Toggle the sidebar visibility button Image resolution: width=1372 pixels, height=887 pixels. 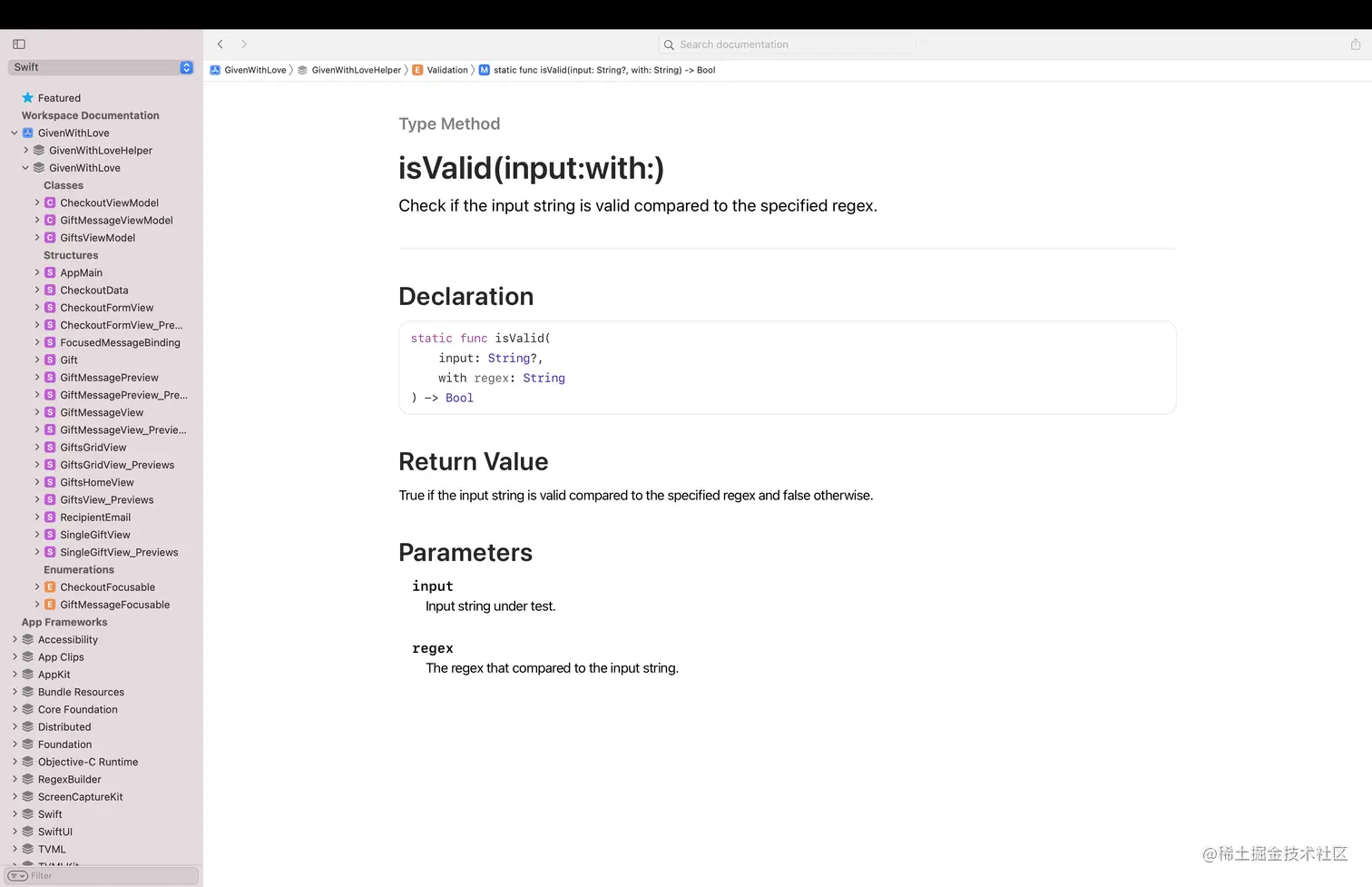pyautogui.click(x=19, y=44)
